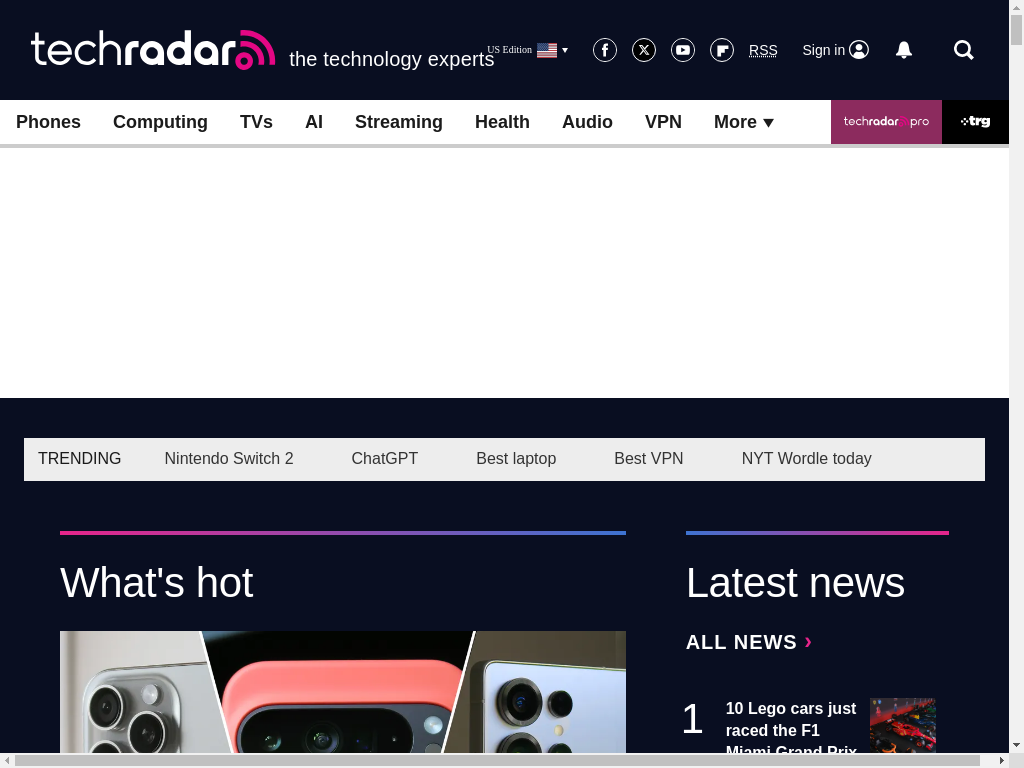This screenshot has width=1024, height=768.
Task: Open the ALL NEWS link
Action: pos(748,642)
